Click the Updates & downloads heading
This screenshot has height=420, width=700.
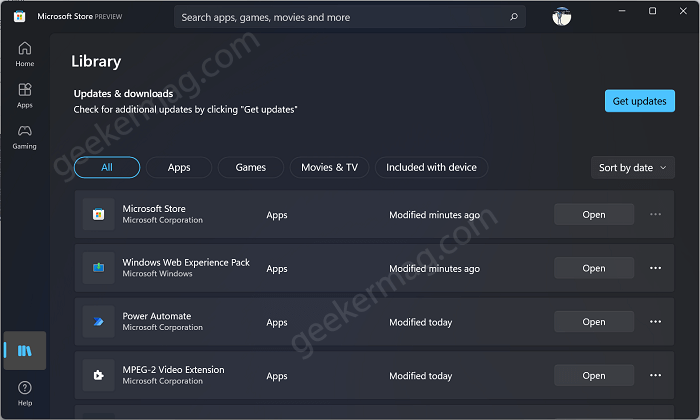click(123, 94)
